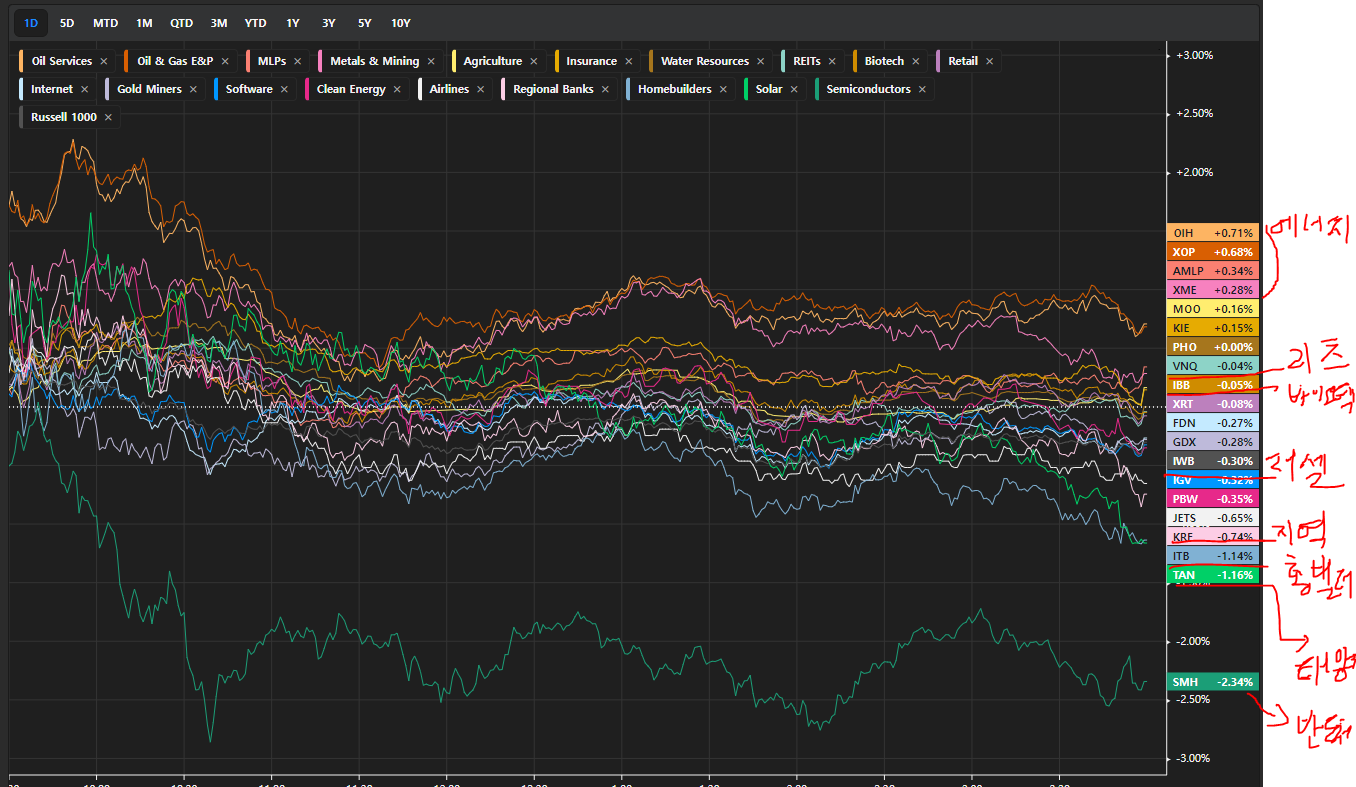Click the blue Software color marker
Image resolution: width=1356 pixels, height=787 pixels.
click(217, 89)
